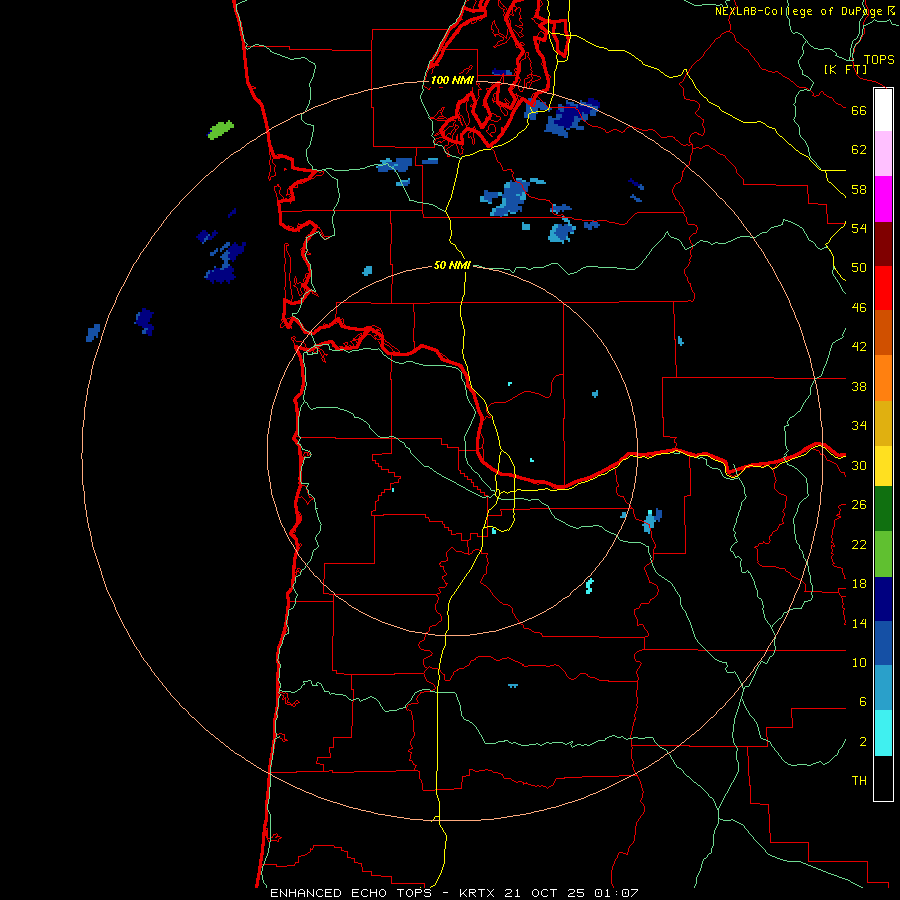Click the ENHANCED ECHO TOPS KRTX timestamp caption

454,893
